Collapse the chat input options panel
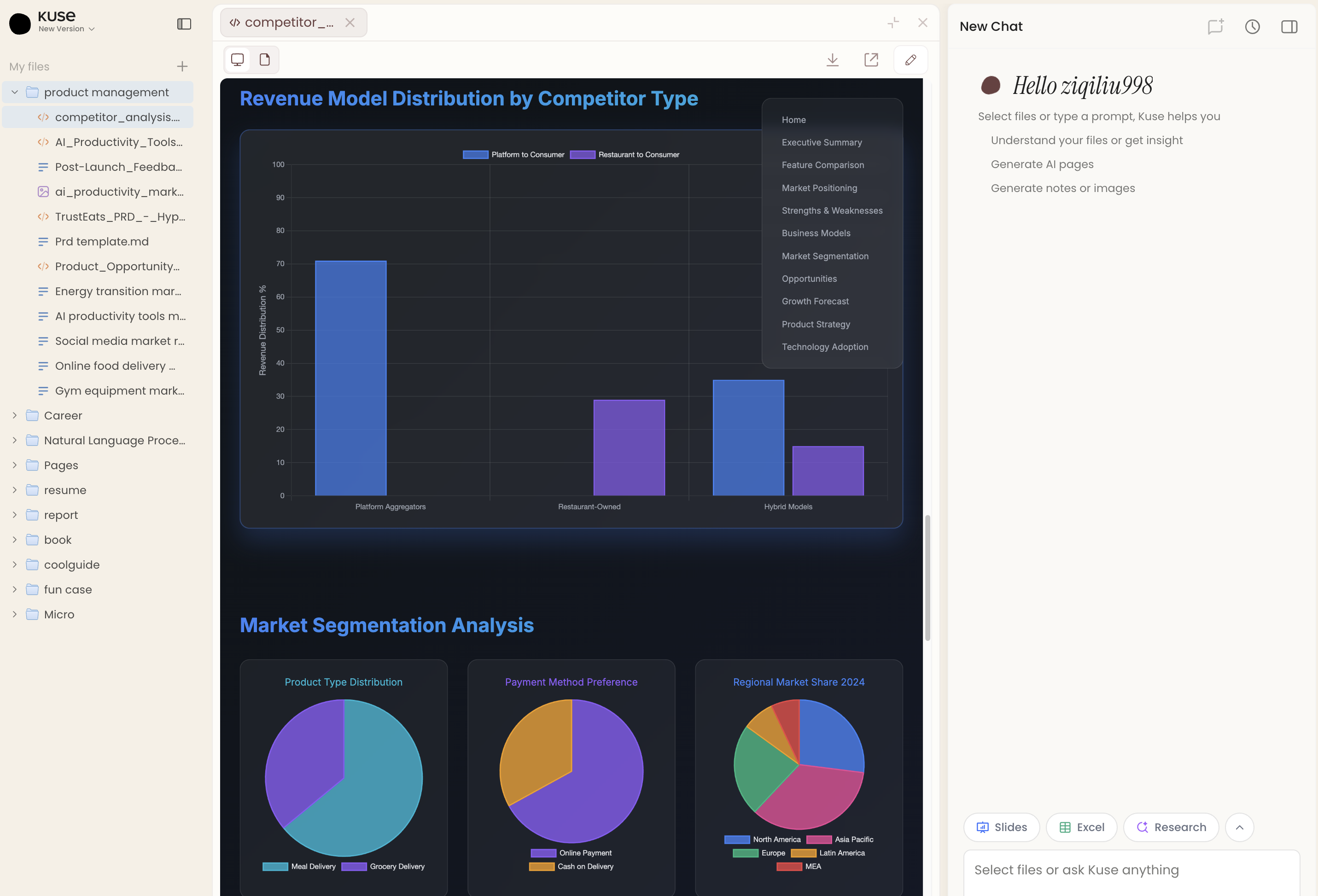Viewport: 1318px width, 896px height. click(x=1239, y=827)
